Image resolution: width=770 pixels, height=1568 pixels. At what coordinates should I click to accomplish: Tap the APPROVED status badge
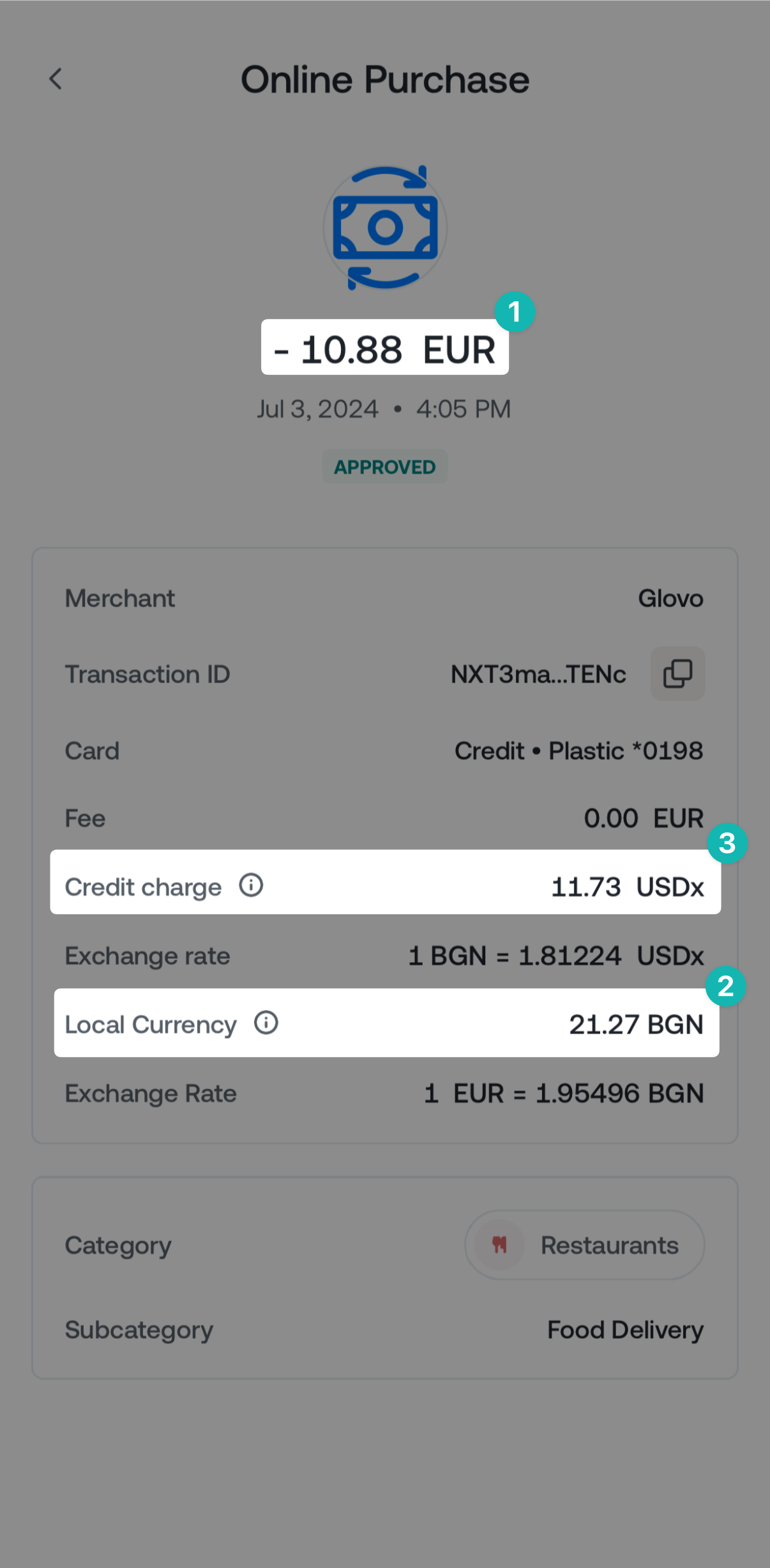[x=385, y=467]
